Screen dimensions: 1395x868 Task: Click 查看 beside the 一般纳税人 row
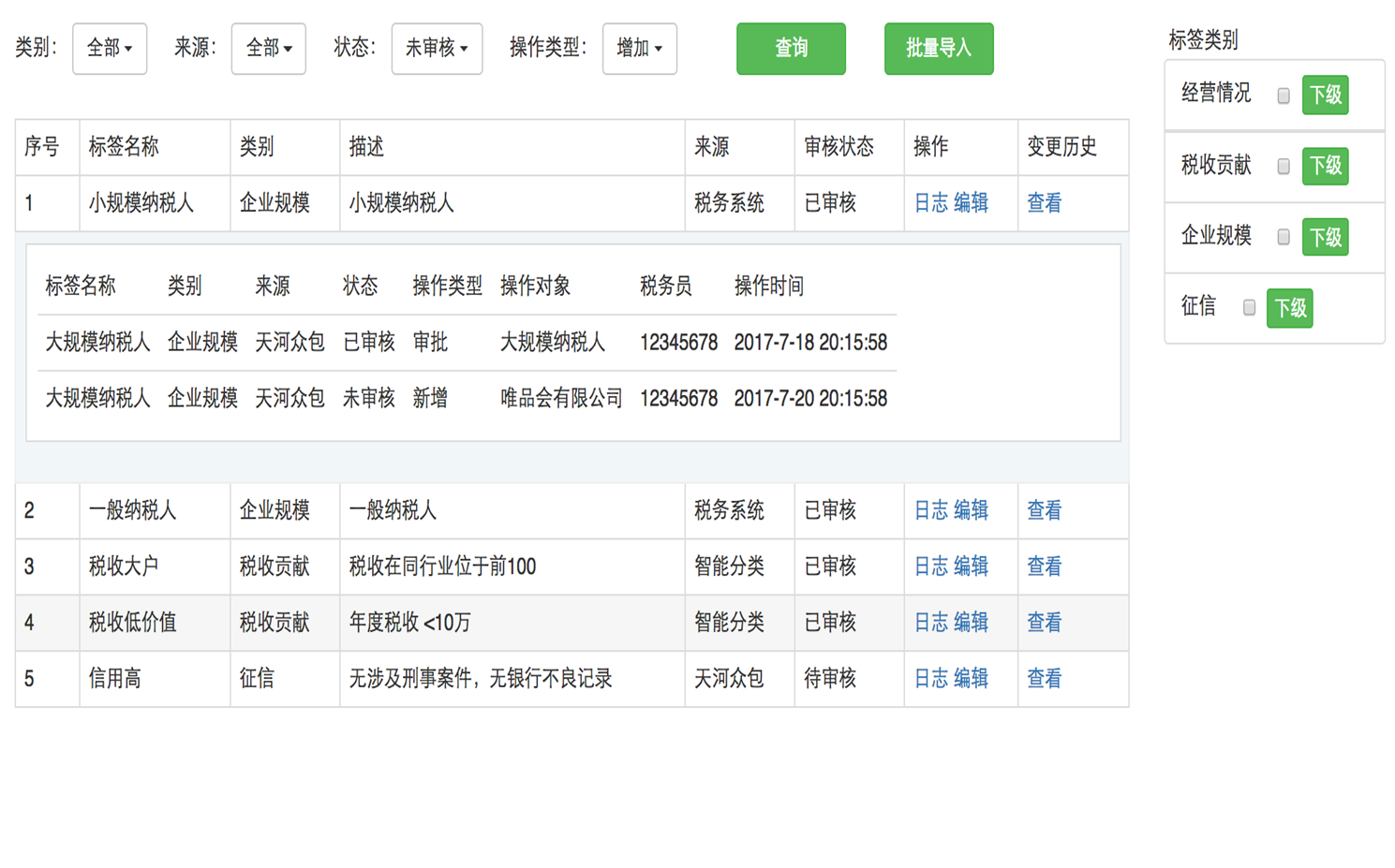point(1044,511)
